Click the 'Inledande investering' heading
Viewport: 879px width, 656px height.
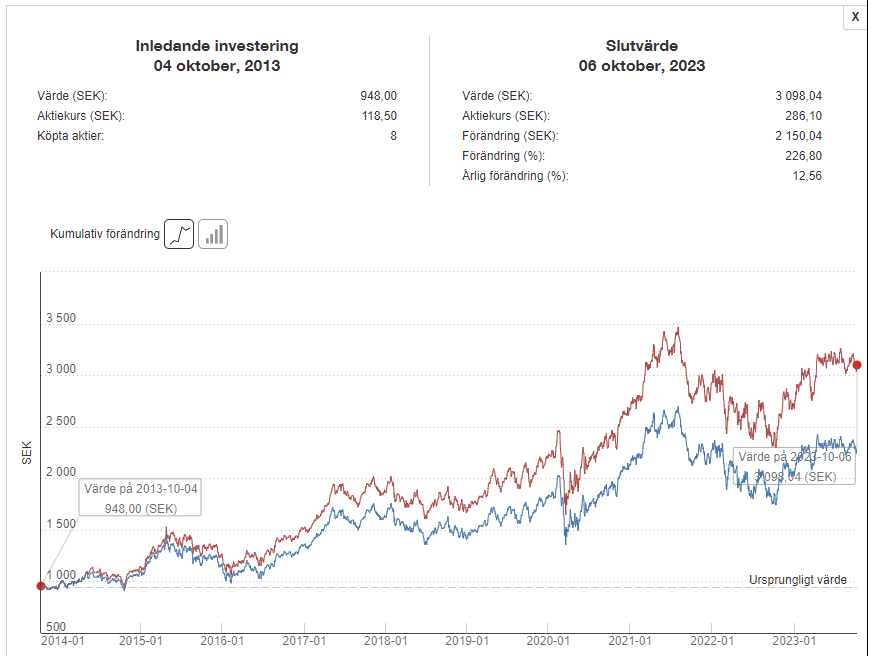217,46
